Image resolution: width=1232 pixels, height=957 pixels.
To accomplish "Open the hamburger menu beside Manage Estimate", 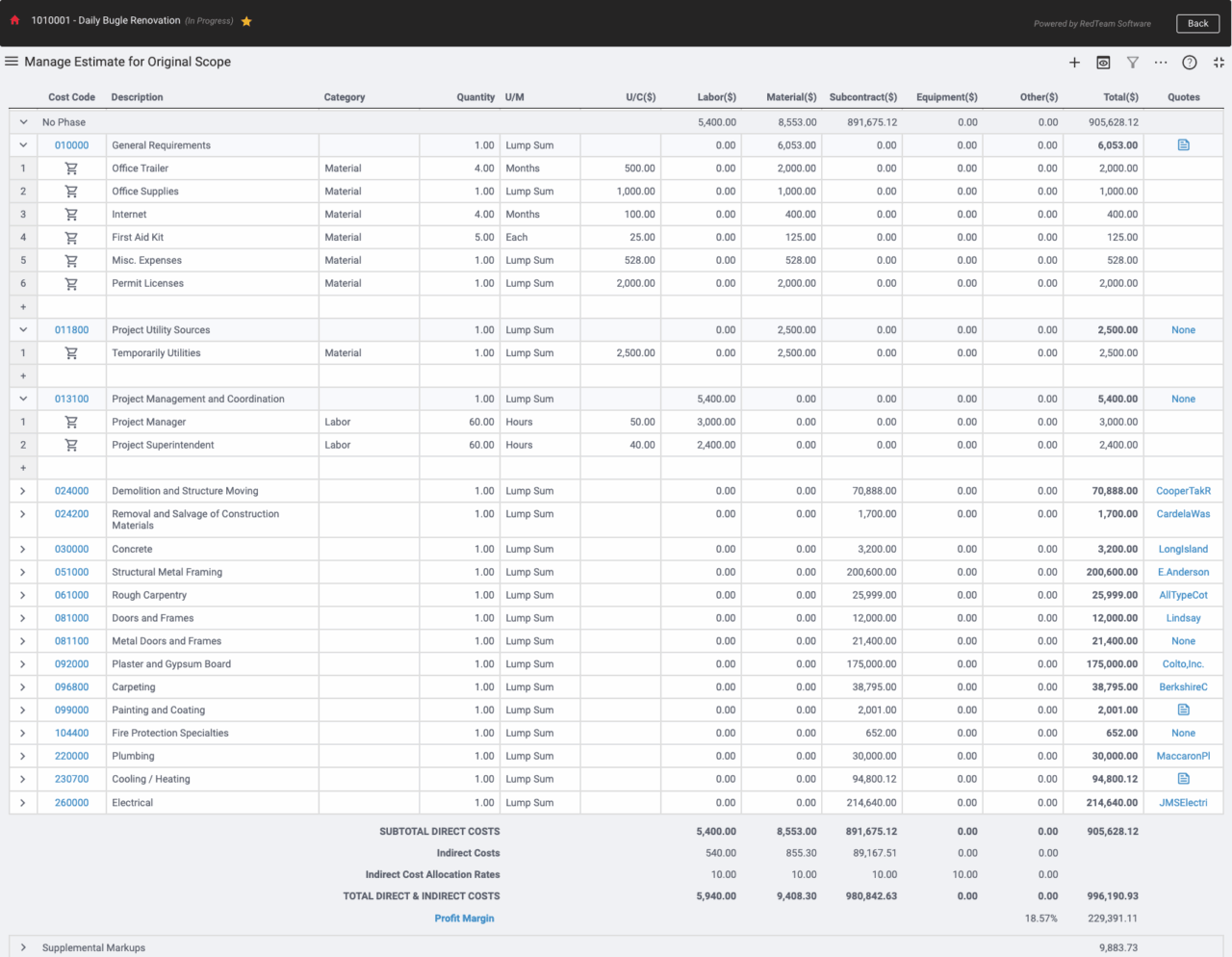I will coord(12,62).
